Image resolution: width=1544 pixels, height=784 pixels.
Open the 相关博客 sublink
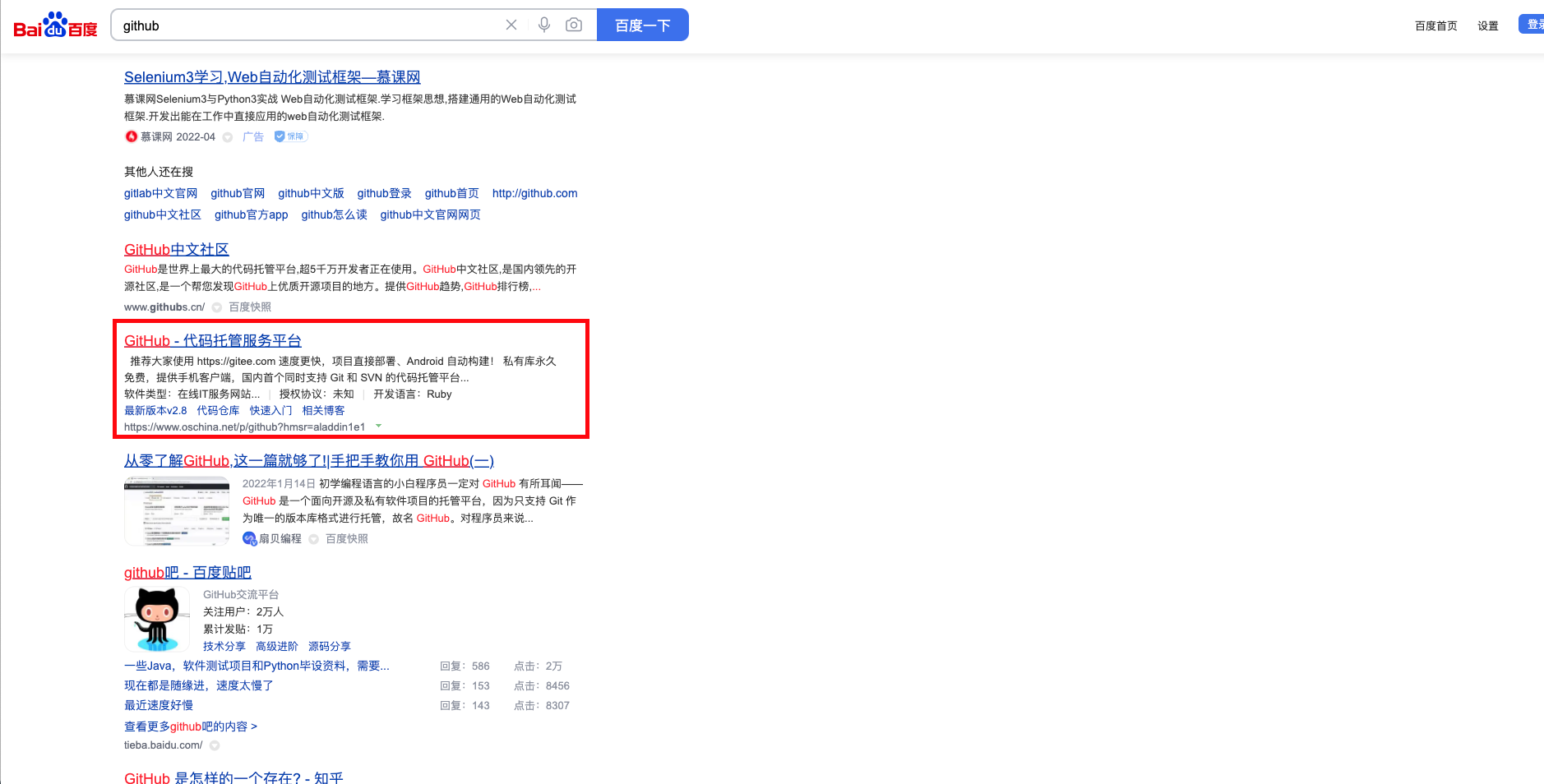323,410
